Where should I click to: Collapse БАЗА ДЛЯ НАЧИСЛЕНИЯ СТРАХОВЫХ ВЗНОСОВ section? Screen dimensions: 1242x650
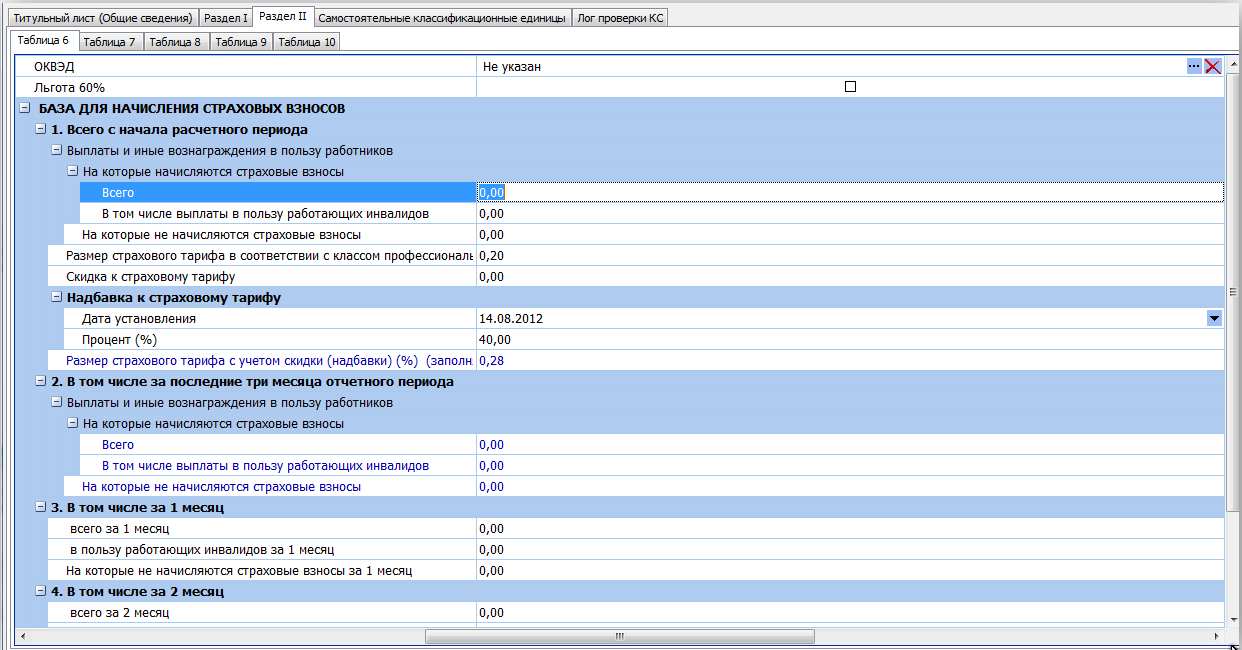tap(24, 108)
